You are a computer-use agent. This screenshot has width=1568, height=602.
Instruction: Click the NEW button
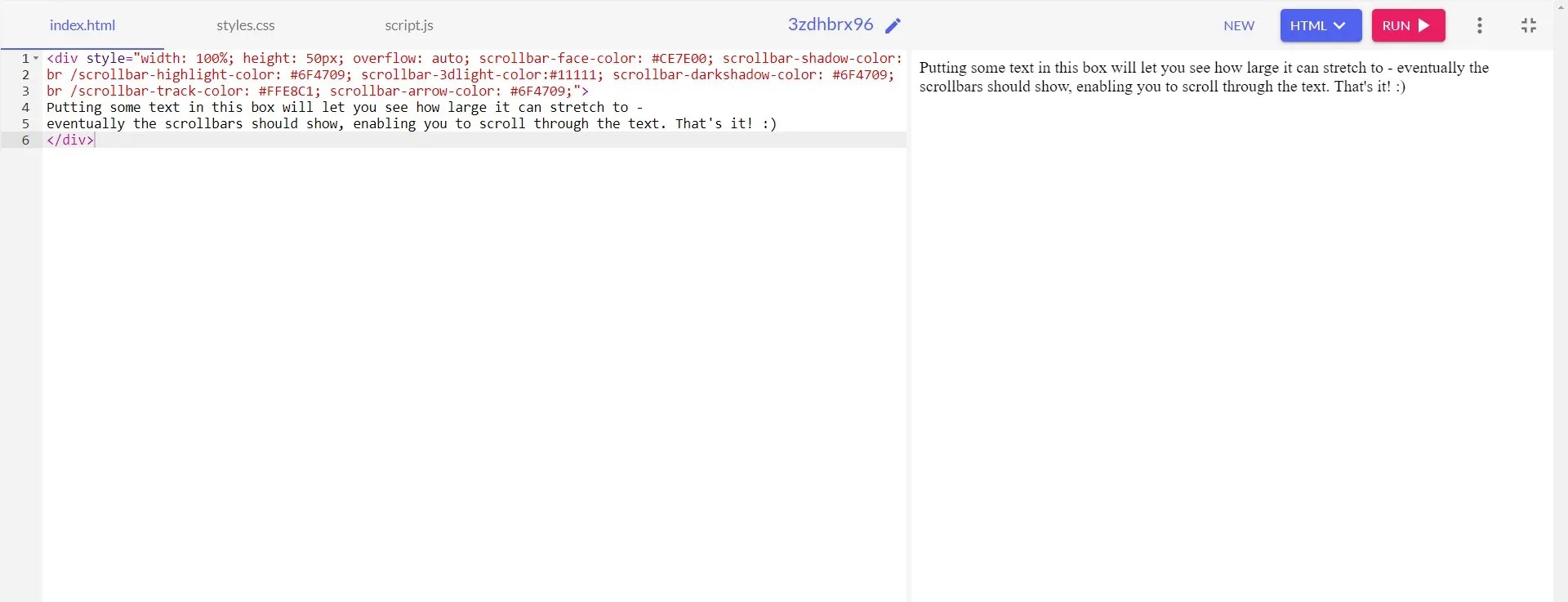coord(1239,25)
